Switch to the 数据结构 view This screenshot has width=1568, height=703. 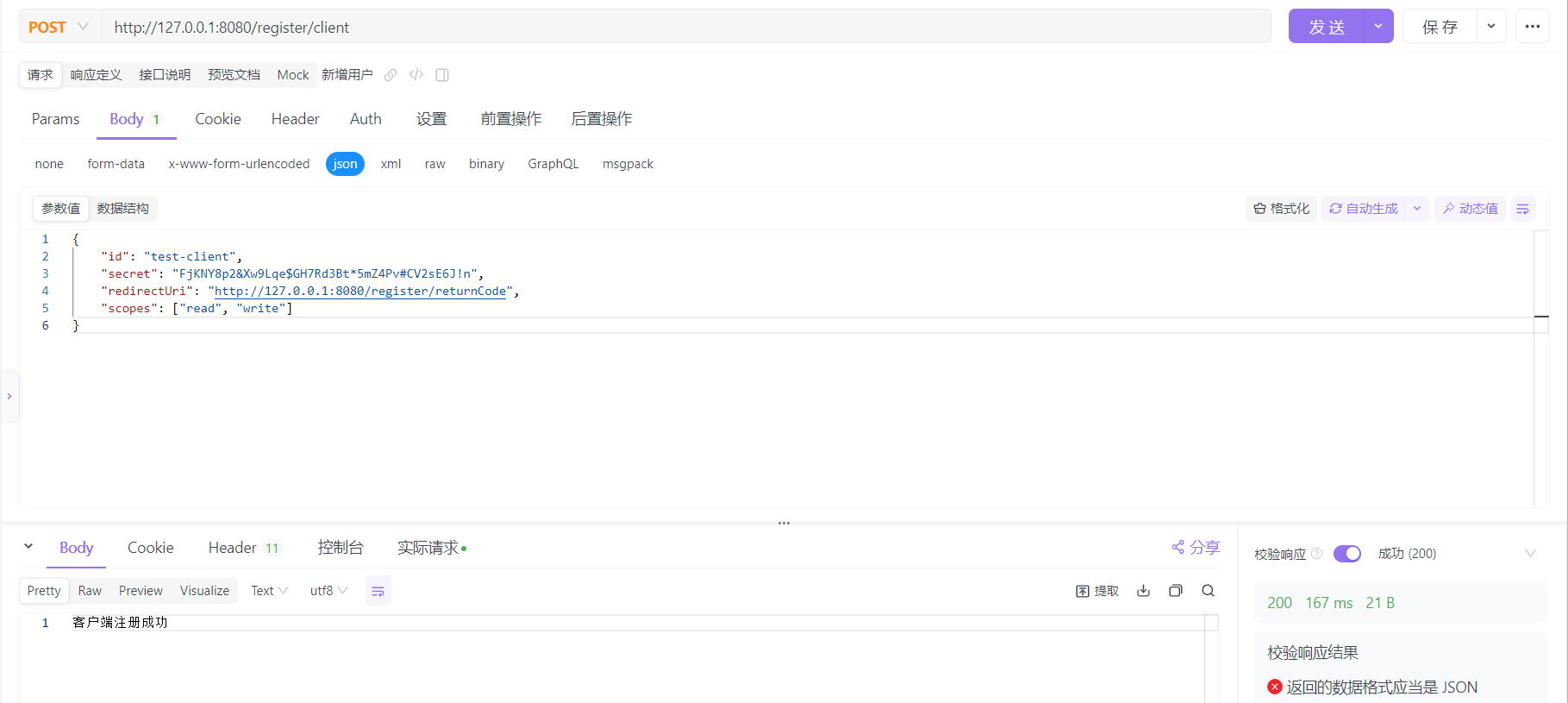click(x=122, y=209)
